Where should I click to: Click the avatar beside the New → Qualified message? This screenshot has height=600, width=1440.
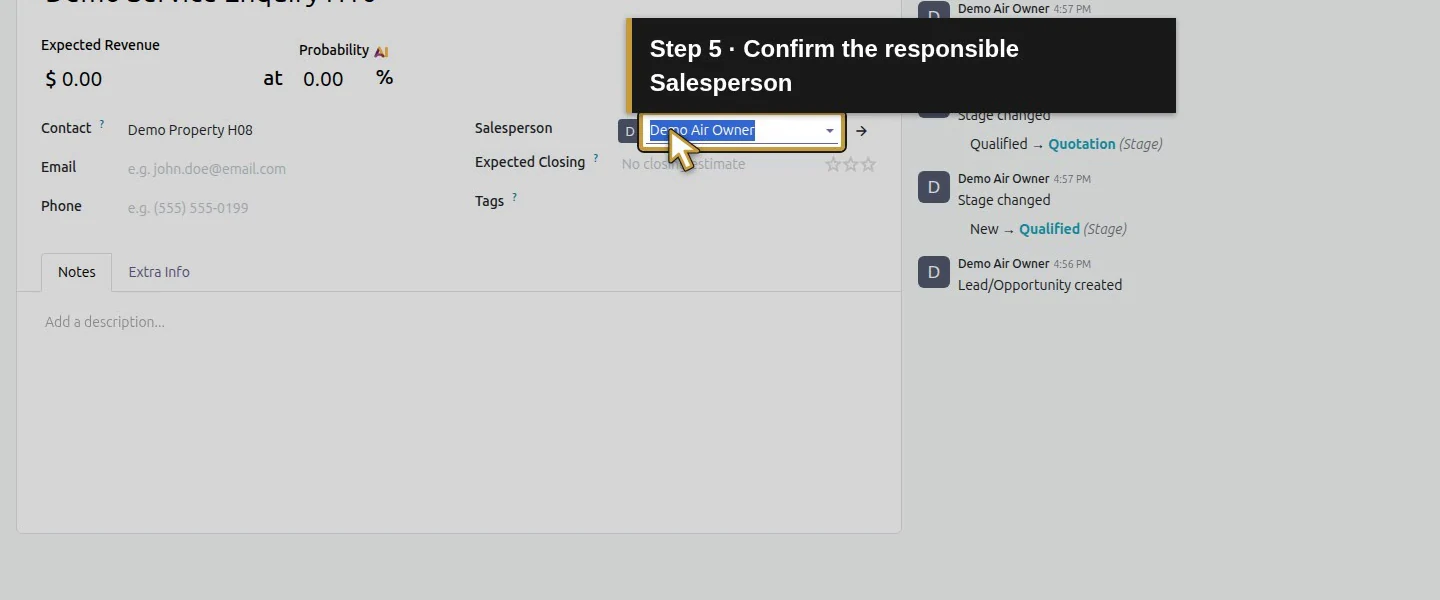(934, 187)
